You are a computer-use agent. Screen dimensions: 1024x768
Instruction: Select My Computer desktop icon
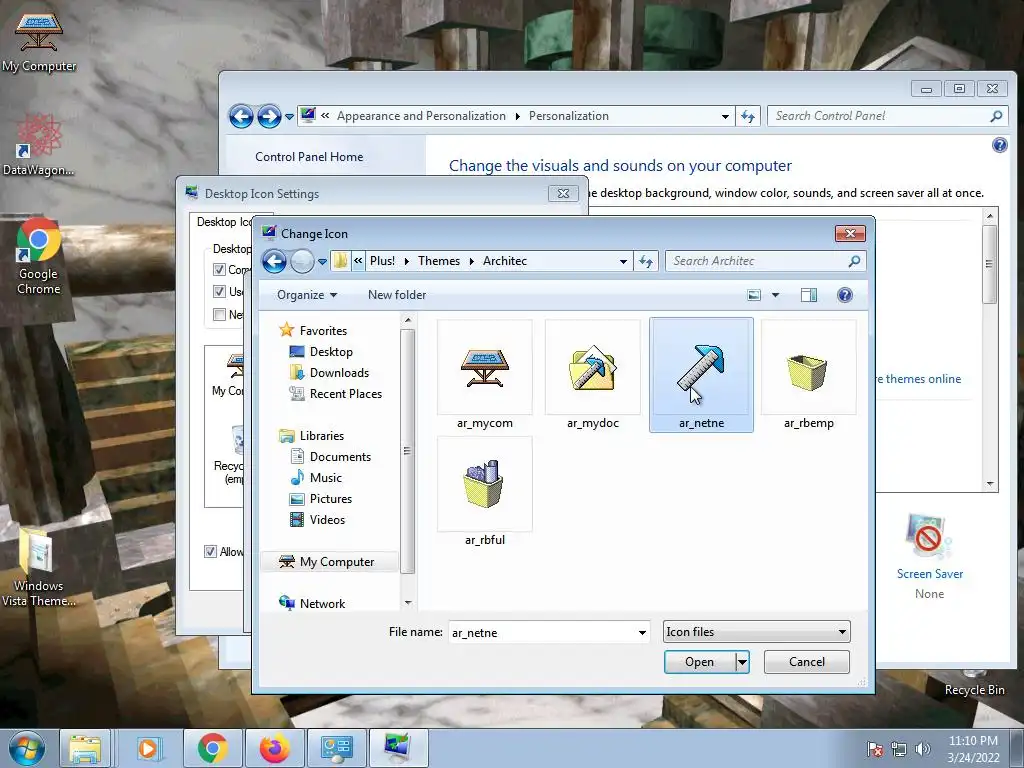[39, 41]
